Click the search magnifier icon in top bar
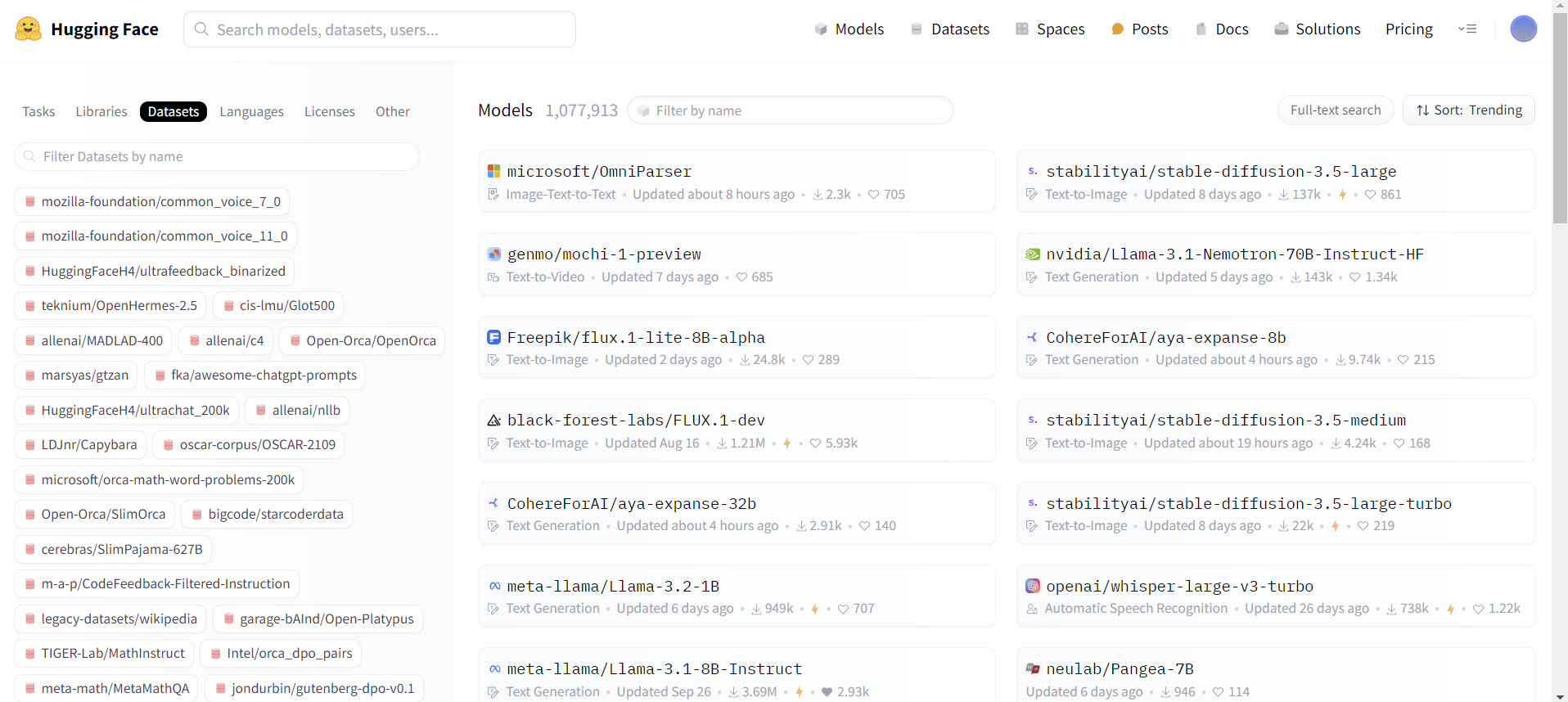This screenshot has height=702, width=1568. (201, 29)
